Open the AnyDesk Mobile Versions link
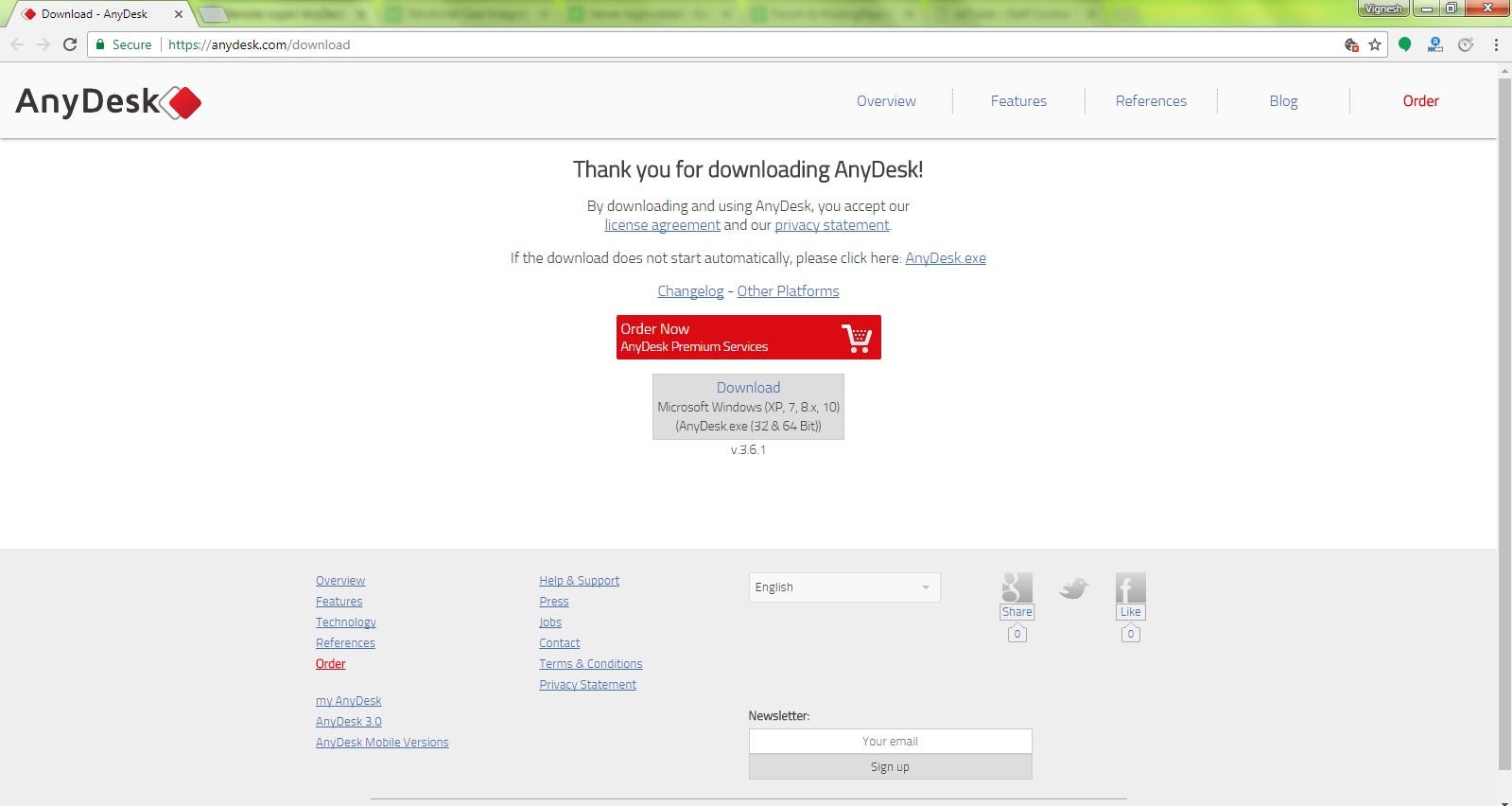1512x806 pixels. [382, 743]
